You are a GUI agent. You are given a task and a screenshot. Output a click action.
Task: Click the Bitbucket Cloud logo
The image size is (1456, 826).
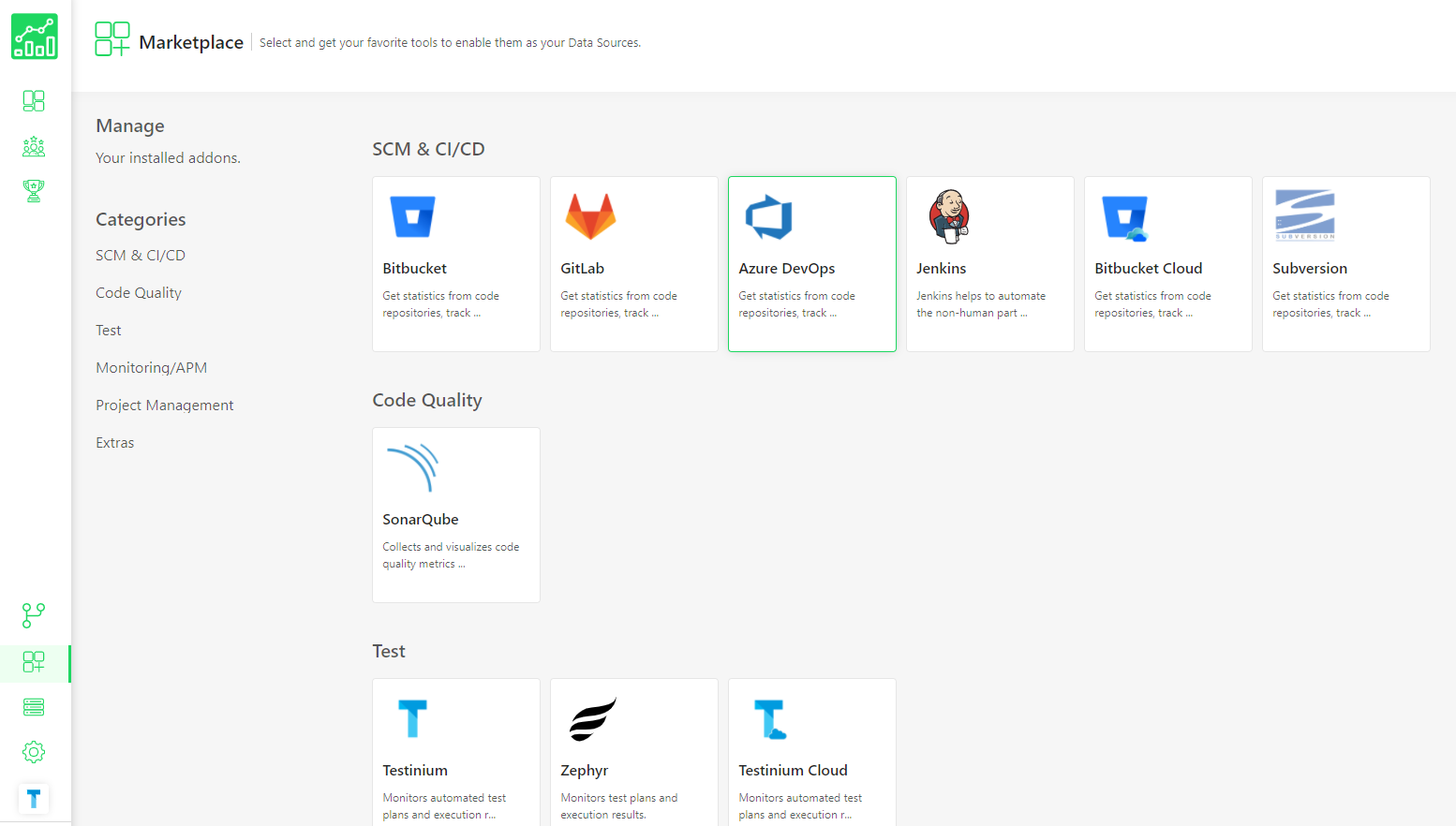tap(1125, 218)
